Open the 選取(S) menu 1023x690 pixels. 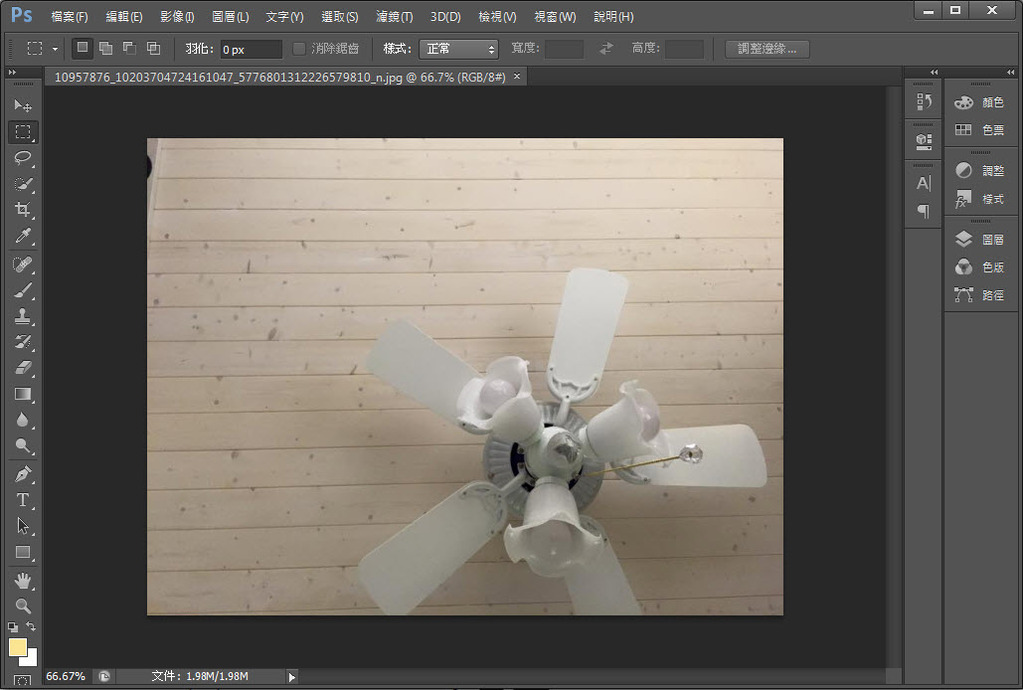[339, 17]
